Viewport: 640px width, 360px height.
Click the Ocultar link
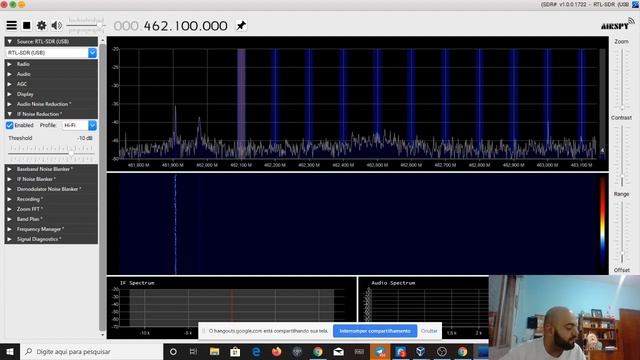click(429, 331)
